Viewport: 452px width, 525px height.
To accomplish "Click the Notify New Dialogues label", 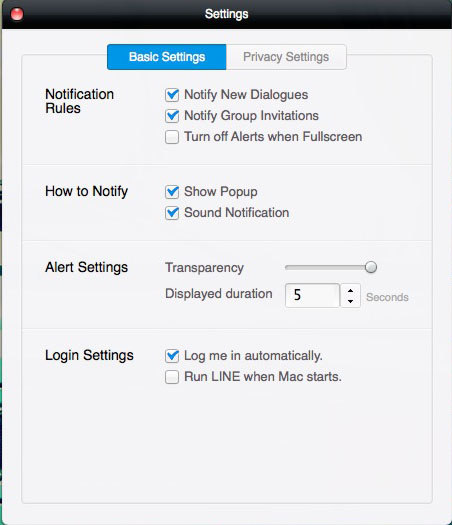I will point(246,95).
